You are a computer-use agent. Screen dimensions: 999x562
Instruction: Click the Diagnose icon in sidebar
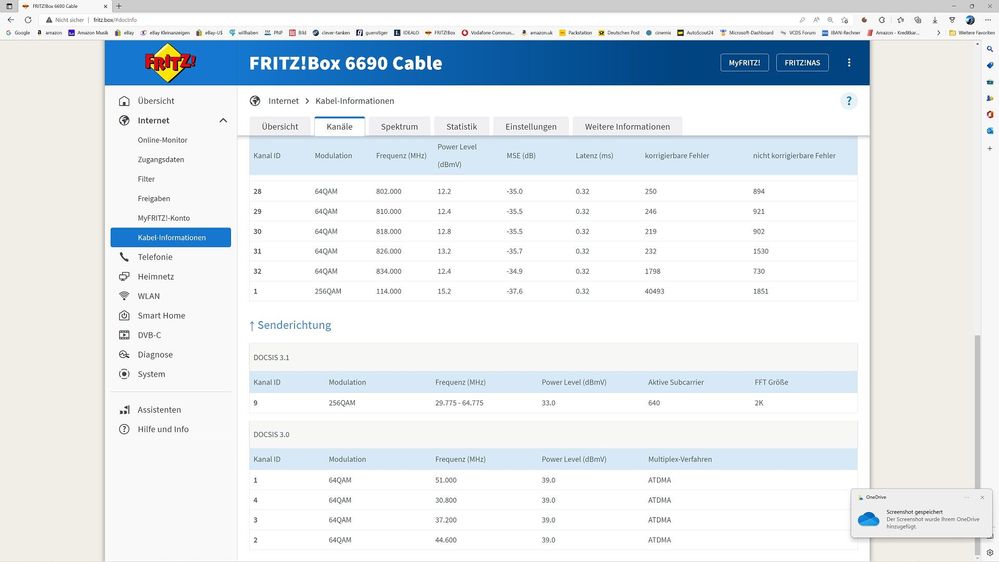pyautogui.click(x=124, y=355)
